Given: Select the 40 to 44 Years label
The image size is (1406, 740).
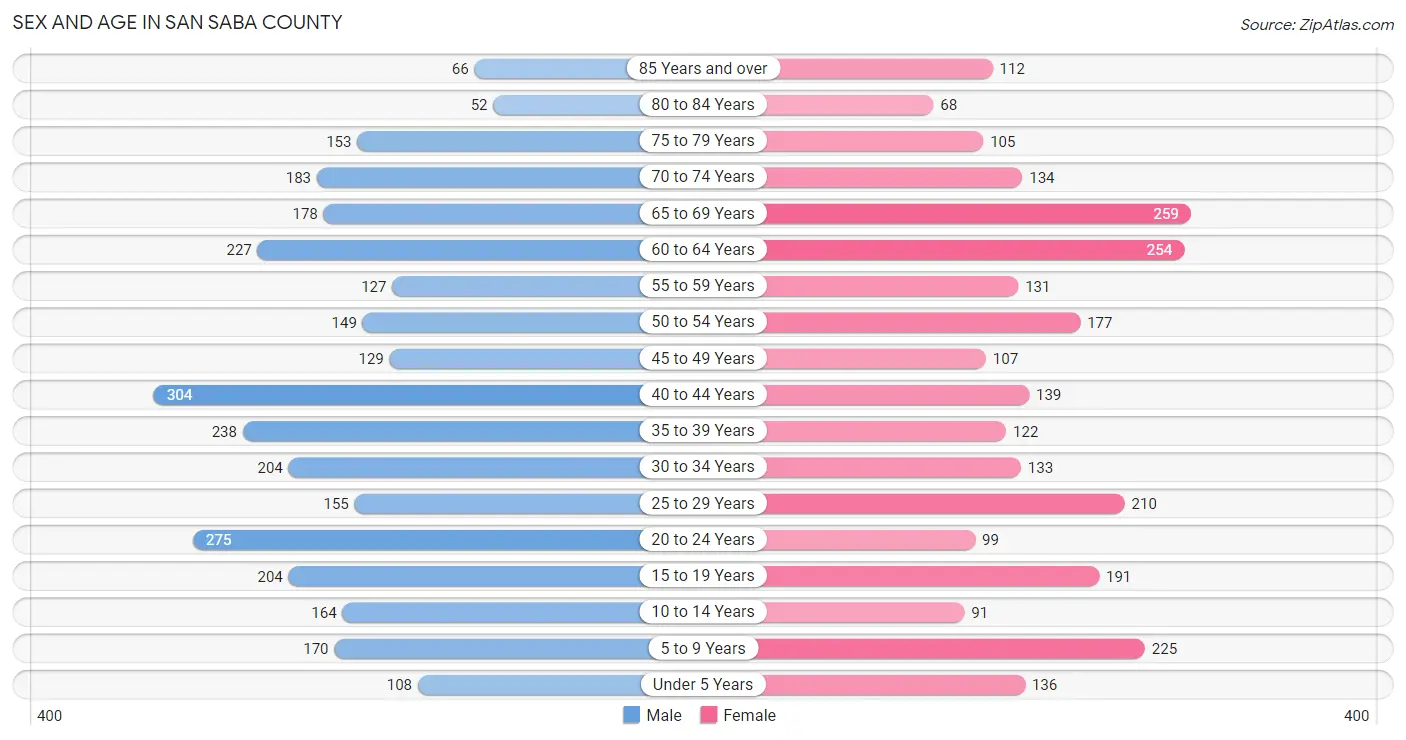Looking at the screenshot, I should [703, 395].
